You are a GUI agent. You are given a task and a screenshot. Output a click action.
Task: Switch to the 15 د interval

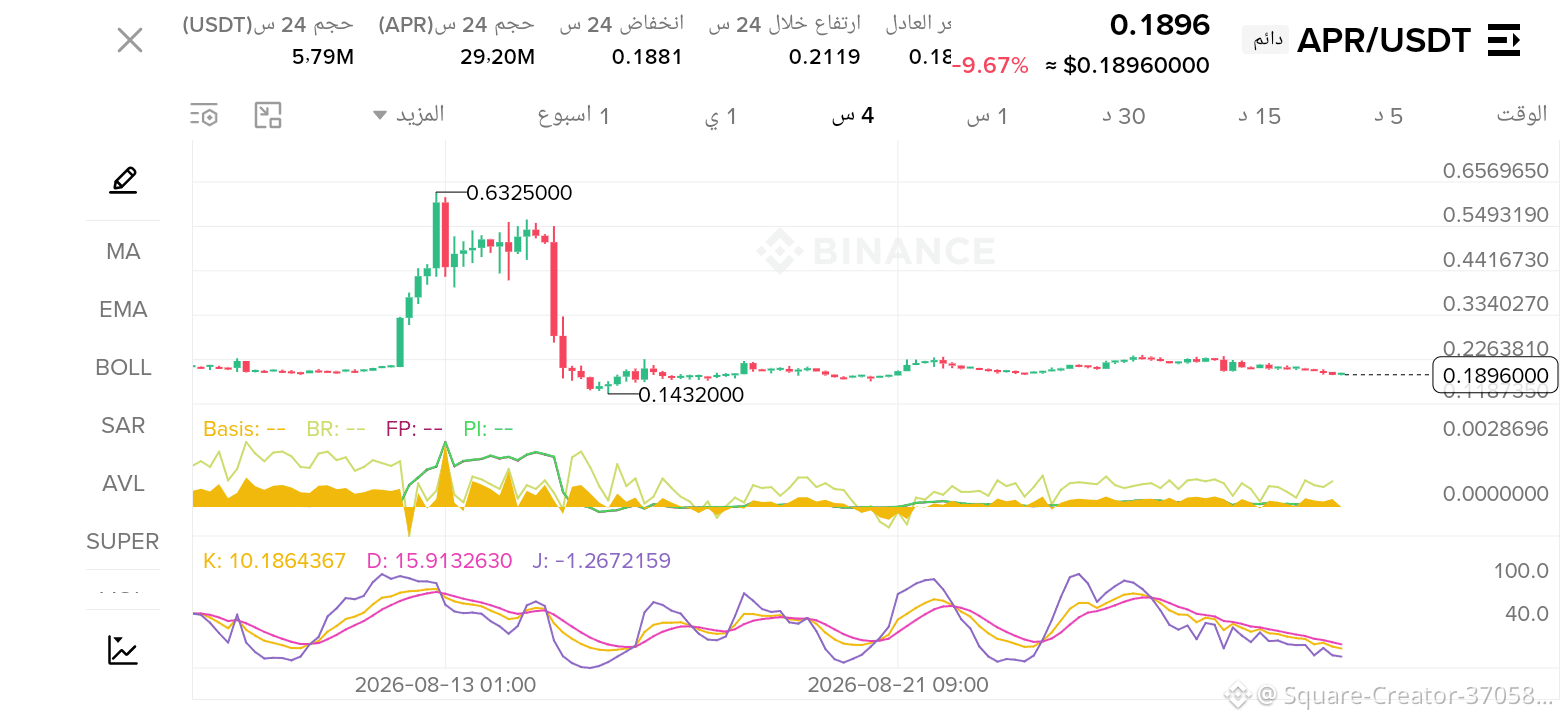[x=1260, y=116]
